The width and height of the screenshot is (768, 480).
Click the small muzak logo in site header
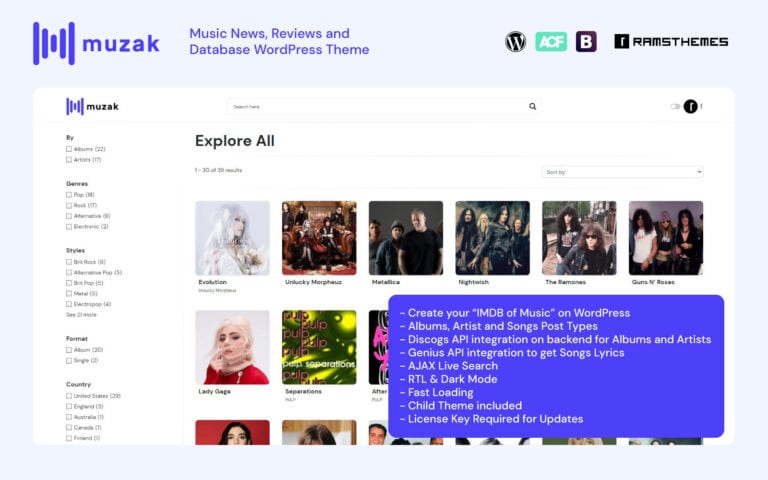click(92, 106)
